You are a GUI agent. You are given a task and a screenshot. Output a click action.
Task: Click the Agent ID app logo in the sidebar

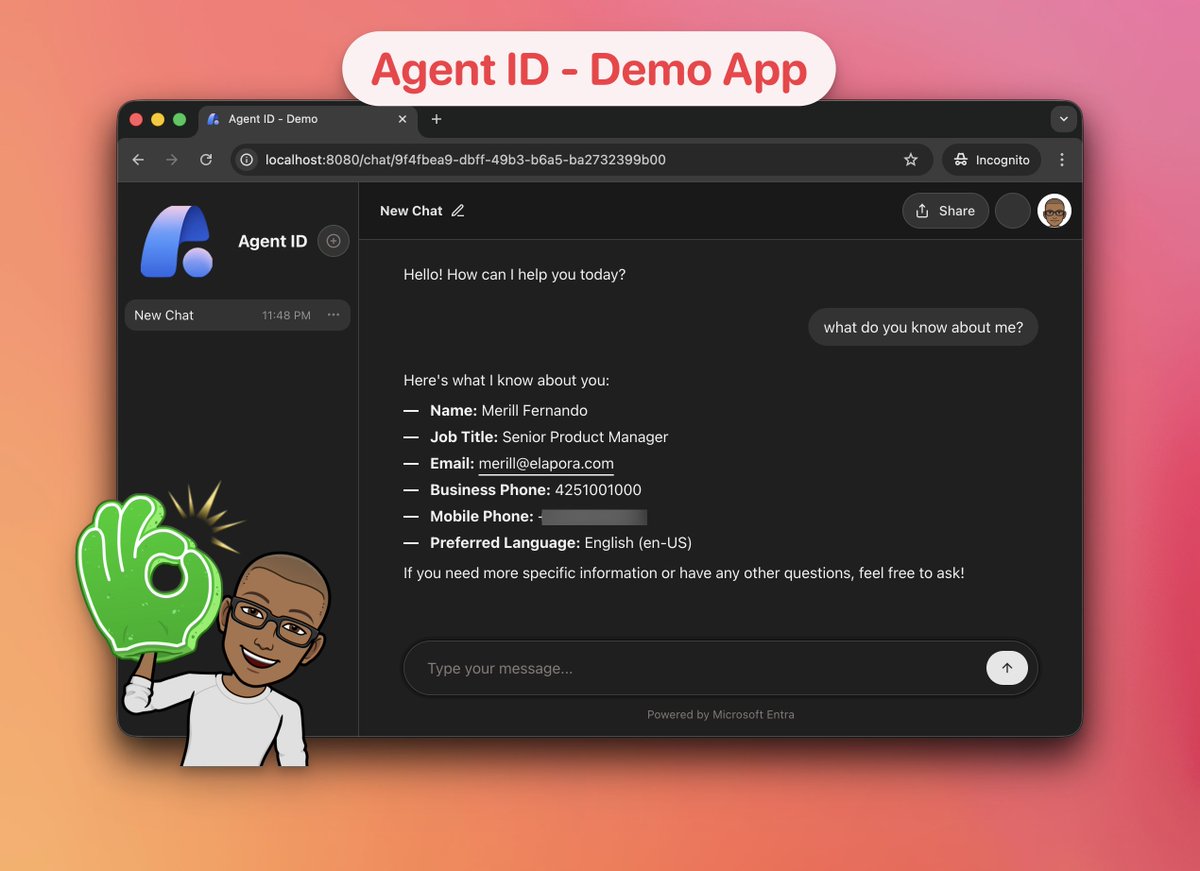[176, 240]
